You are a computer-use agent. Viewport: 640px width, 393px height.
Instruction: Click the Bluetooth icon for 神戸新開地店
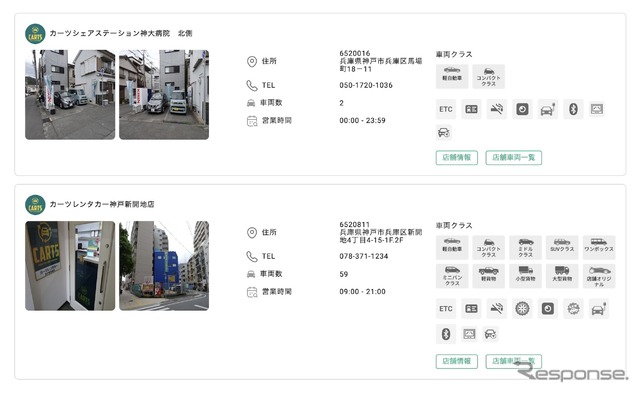(x=446, y=334)
